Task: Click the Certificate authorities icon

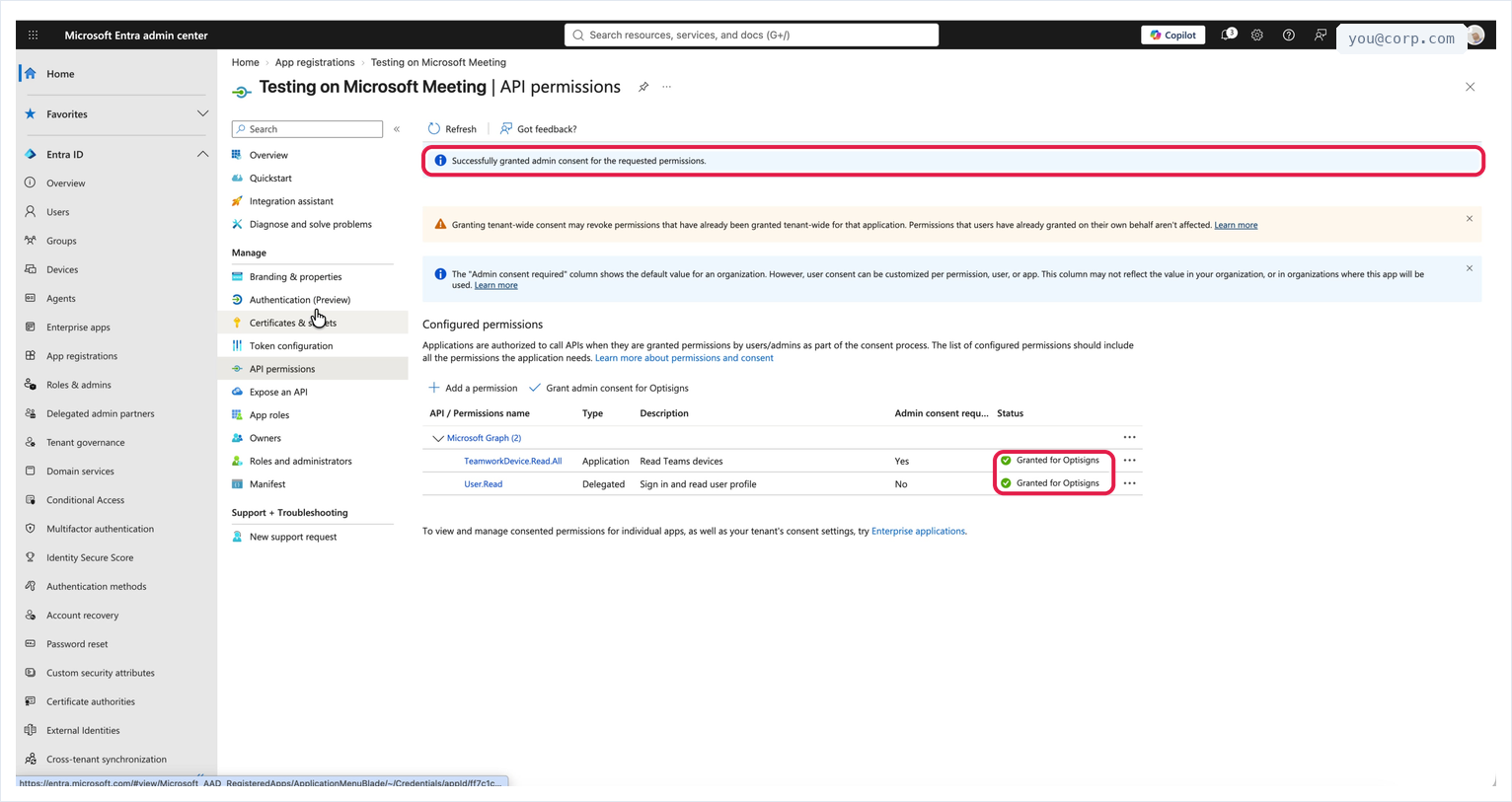Action: coord(31,700)
